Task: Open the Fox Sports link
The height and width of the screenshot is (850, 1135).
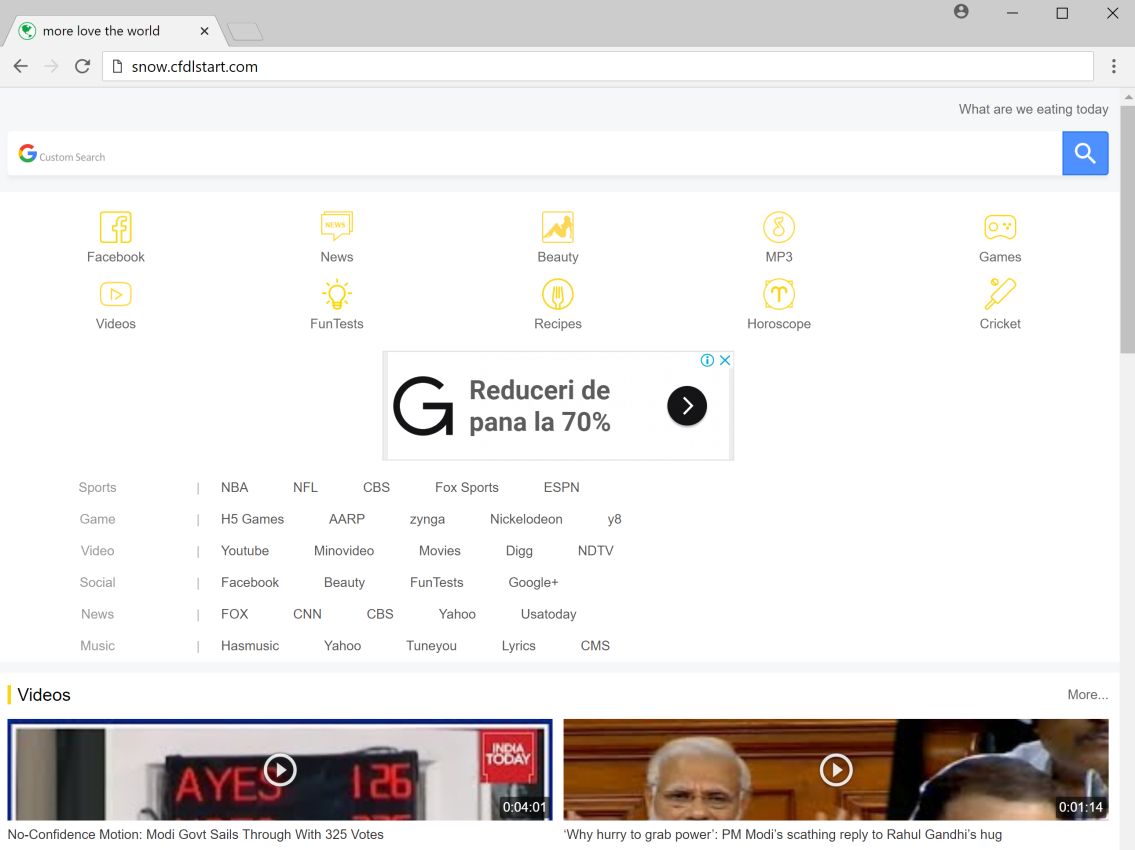Action: point(467,487)
